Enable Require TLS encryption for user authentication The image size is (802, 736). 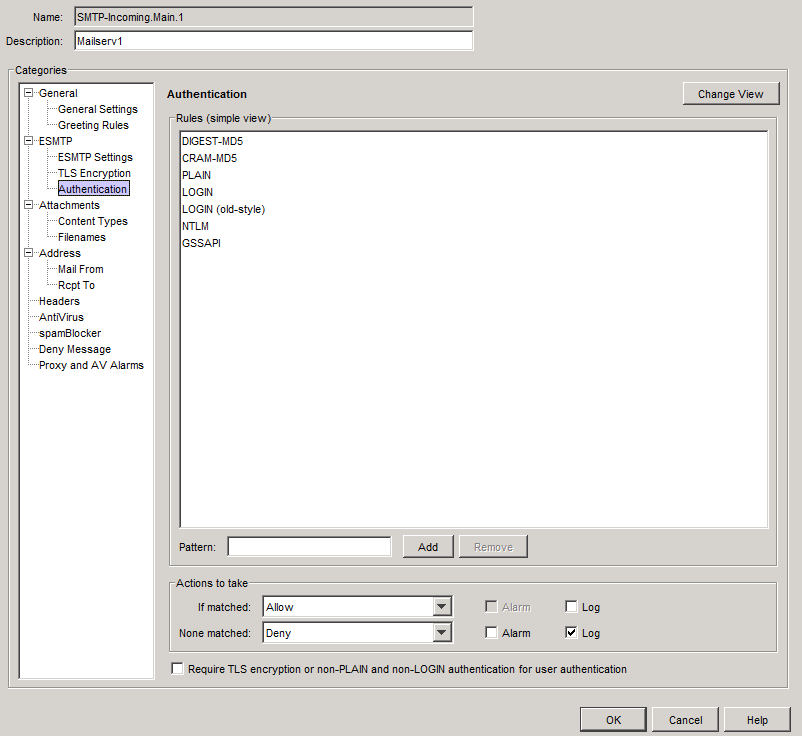(177, 668)
